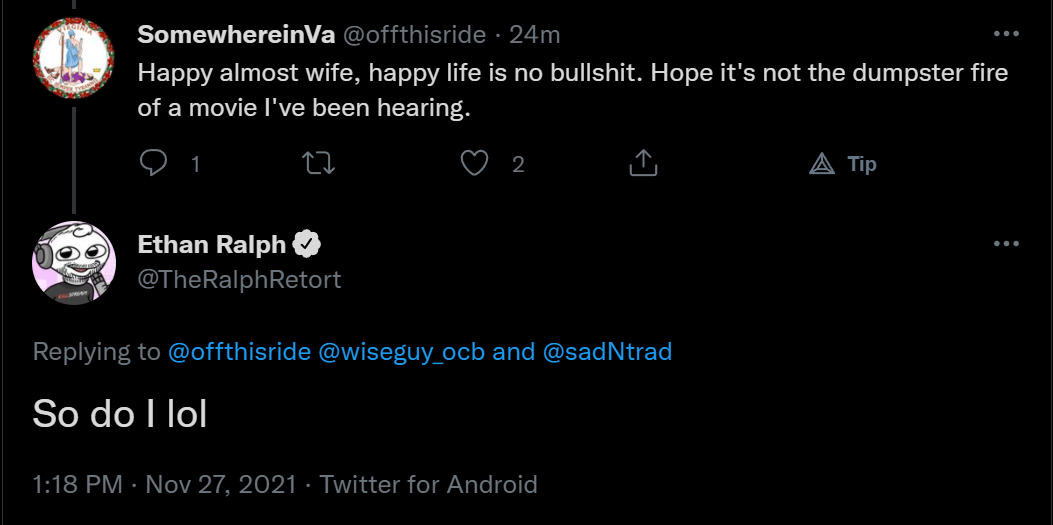The height and width of the screenshot is (525, 1053).
Task: Like the SomewhereinVa tweet
Action: 474,163
